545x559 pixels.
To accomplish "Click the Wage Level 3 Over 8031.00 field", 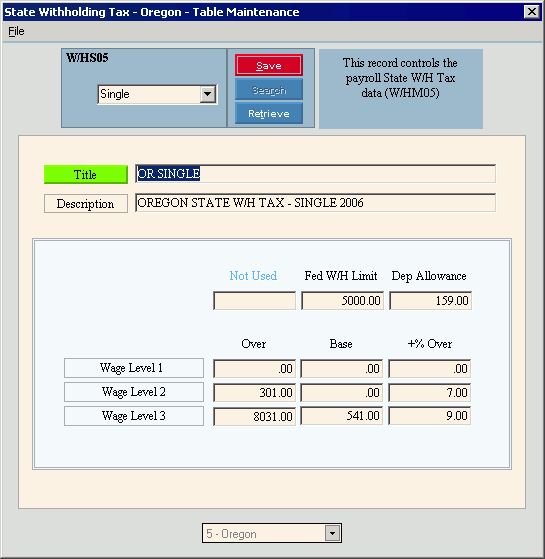I will pyautogui.click(x=254, y=416).
